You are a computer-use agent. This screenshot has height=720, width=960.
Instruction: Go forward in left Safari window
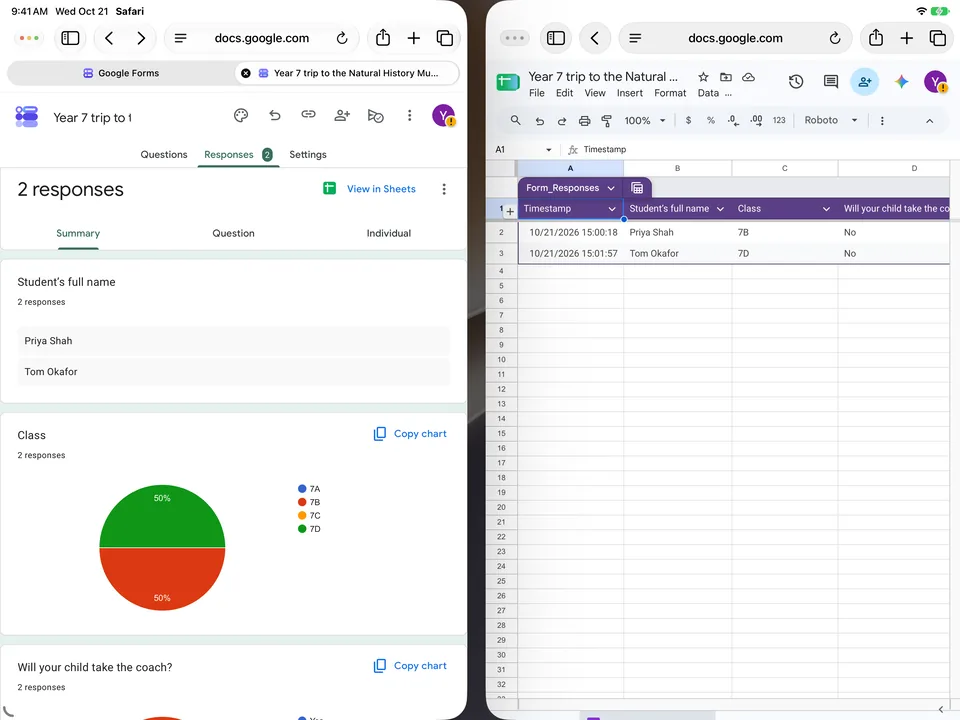pos(141,38)
